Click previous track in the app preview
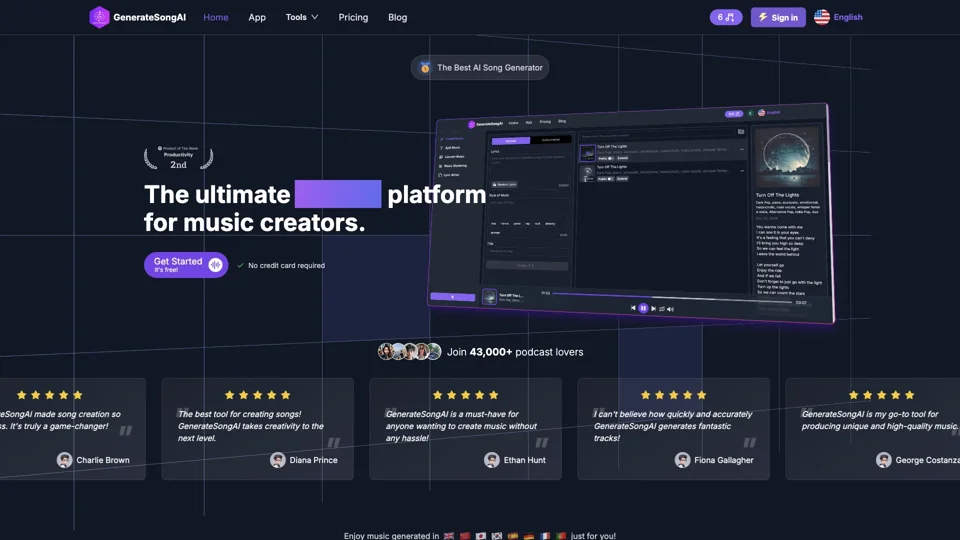 pyautogui.click(x=632, y=308)
